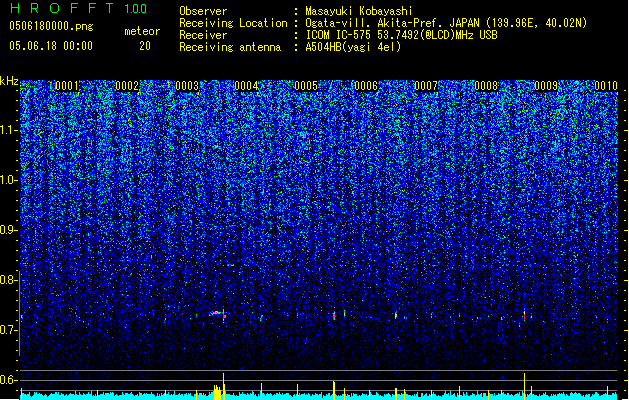Click the 1.1 frequency axis label

pyautogui.click(x=8, y=130)
